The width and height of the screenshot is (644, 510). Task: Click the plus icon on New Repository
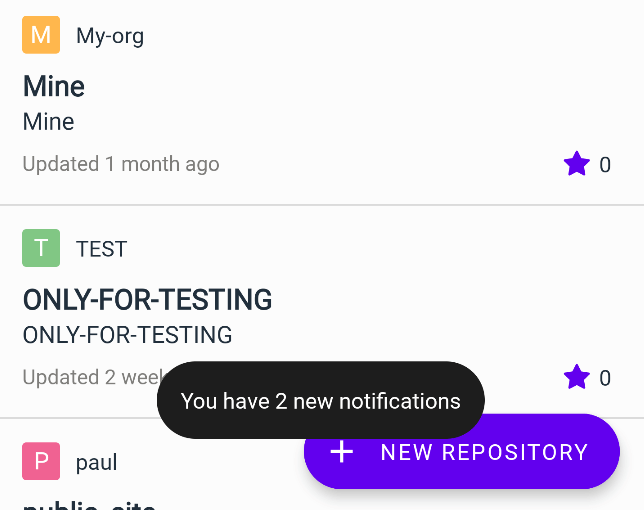(342, 452)
